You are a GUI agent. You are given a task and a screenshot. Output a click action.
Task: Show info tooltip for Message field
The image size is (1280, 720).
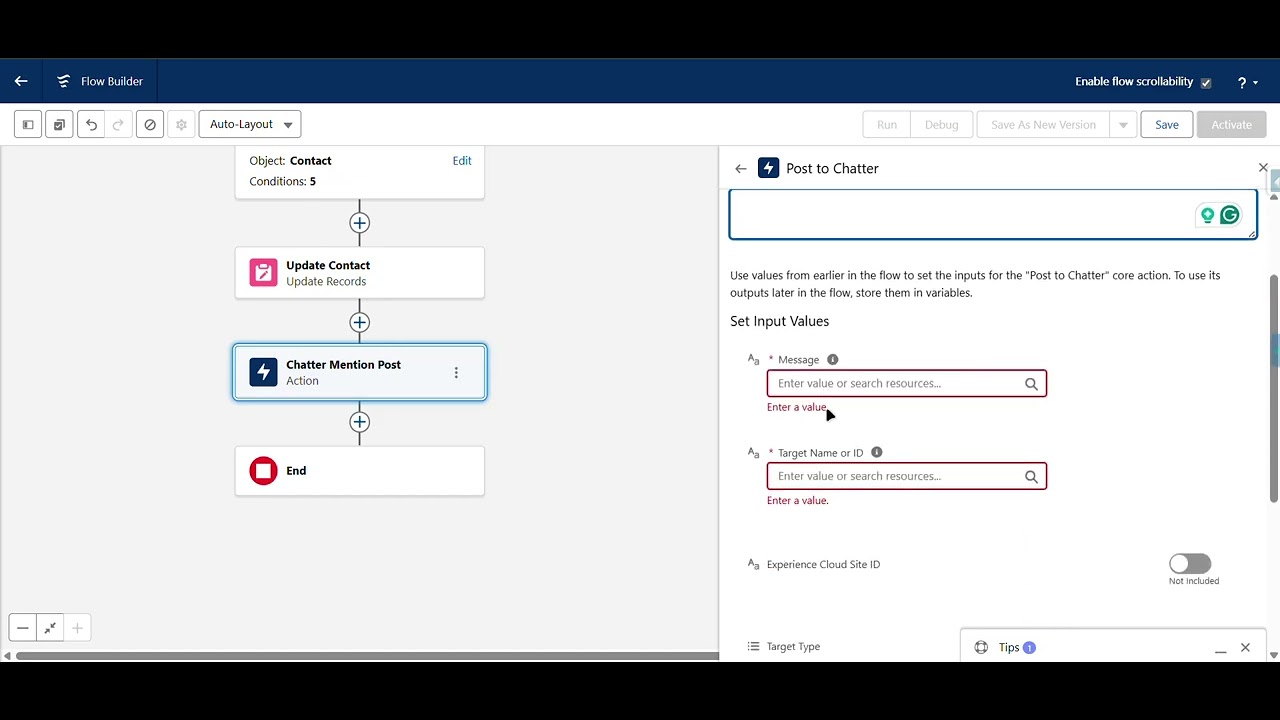pos(832,360)
